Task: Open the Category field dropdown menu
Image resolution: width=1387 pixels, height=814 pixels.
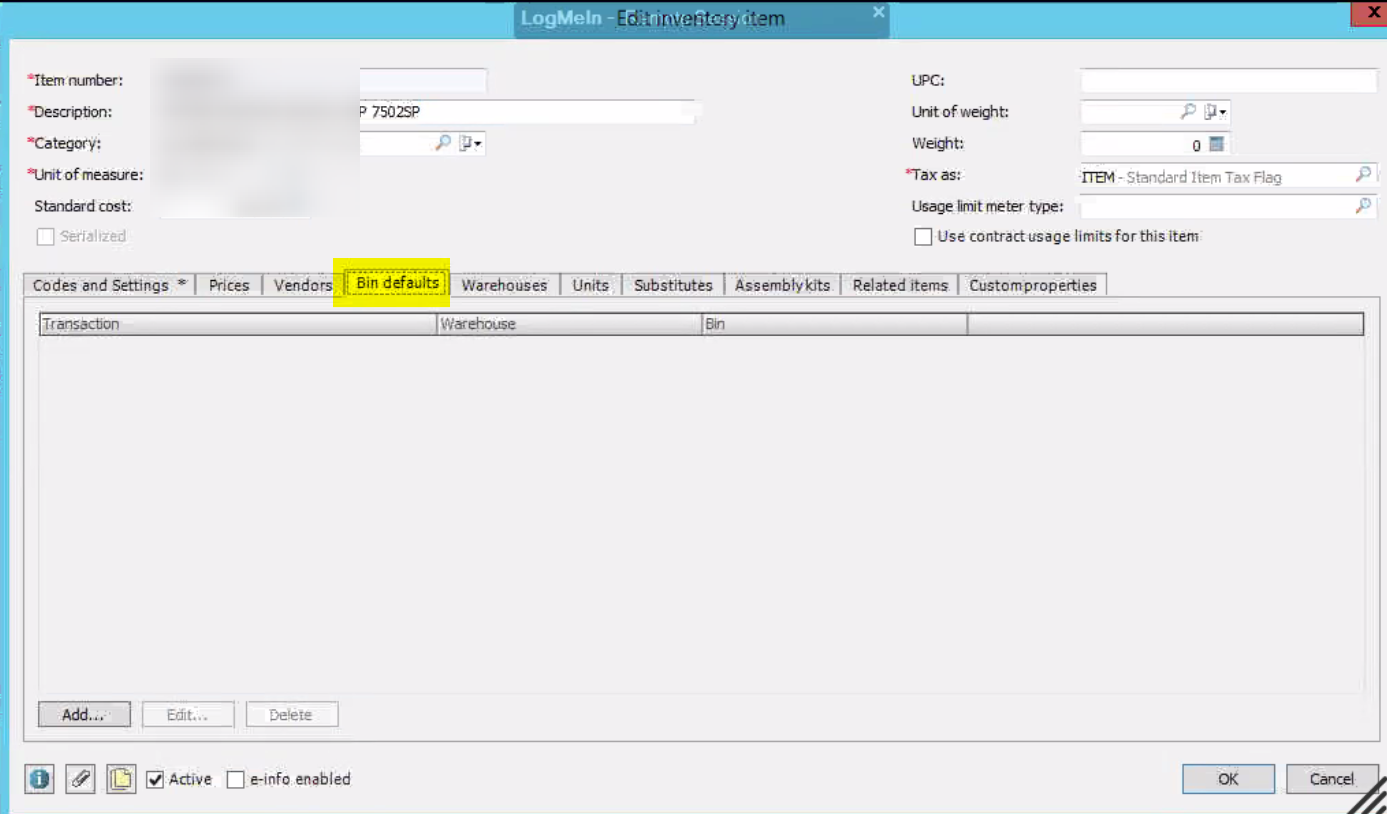Action: point(471,143)
